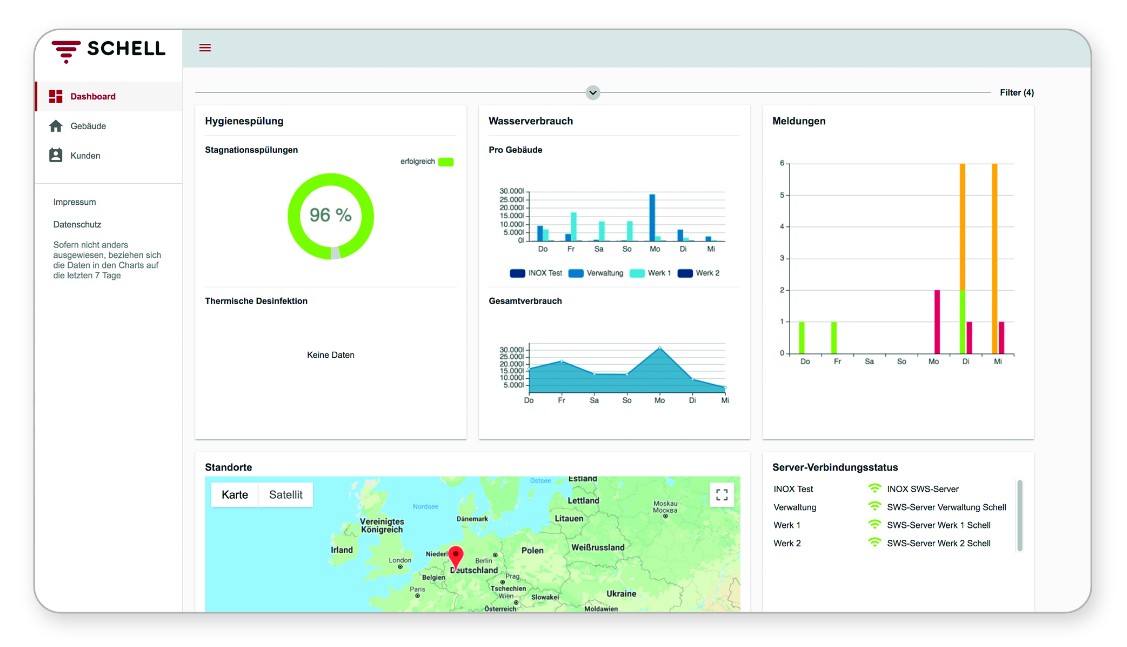Click the green erfolgreich legend swatch
1127x647 pixels.
point(446,162)
